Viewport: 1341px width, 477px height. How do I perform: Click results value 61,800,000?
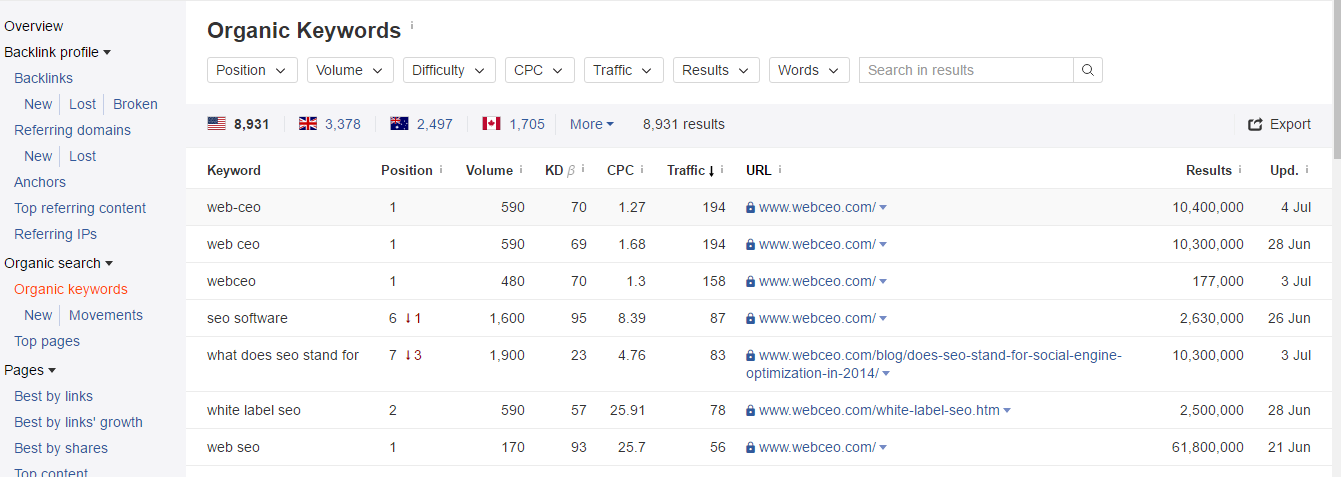coord(1208,447)
